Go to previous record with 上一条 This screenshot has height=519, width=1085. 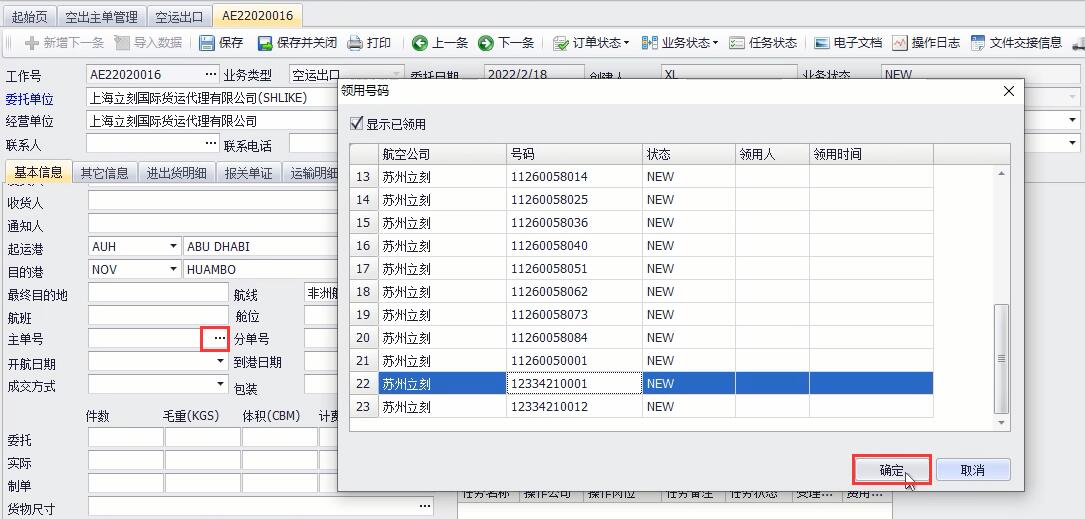[440, 43]
